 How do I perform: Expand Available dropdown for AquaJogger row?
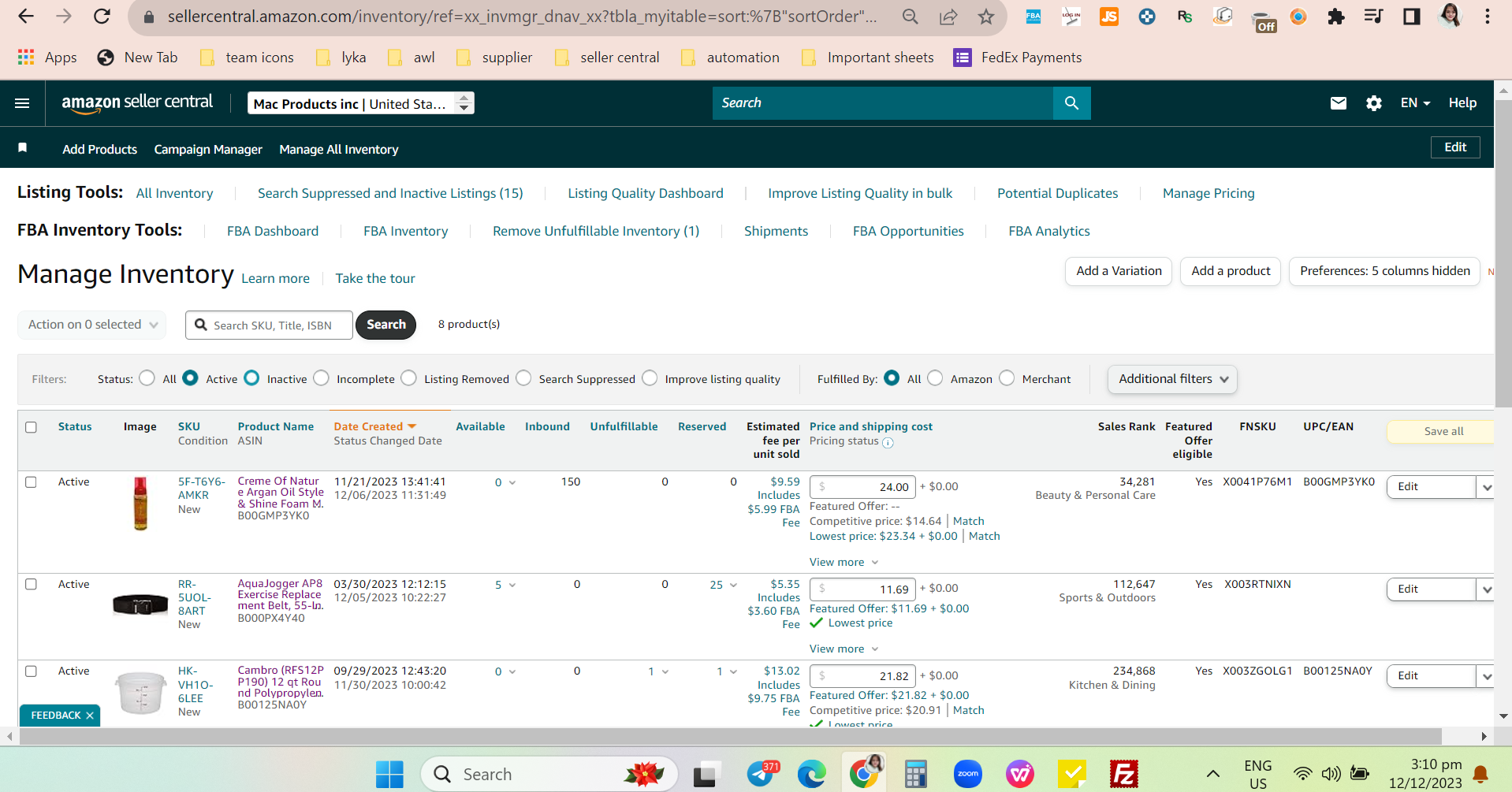click(512, 586)
